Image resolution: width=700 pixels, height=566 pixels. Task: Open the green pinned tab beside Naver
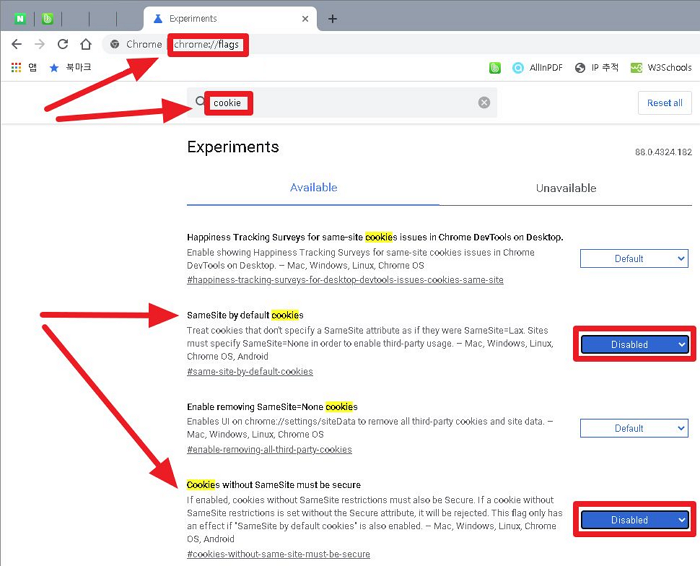click(x=48, y=19)
